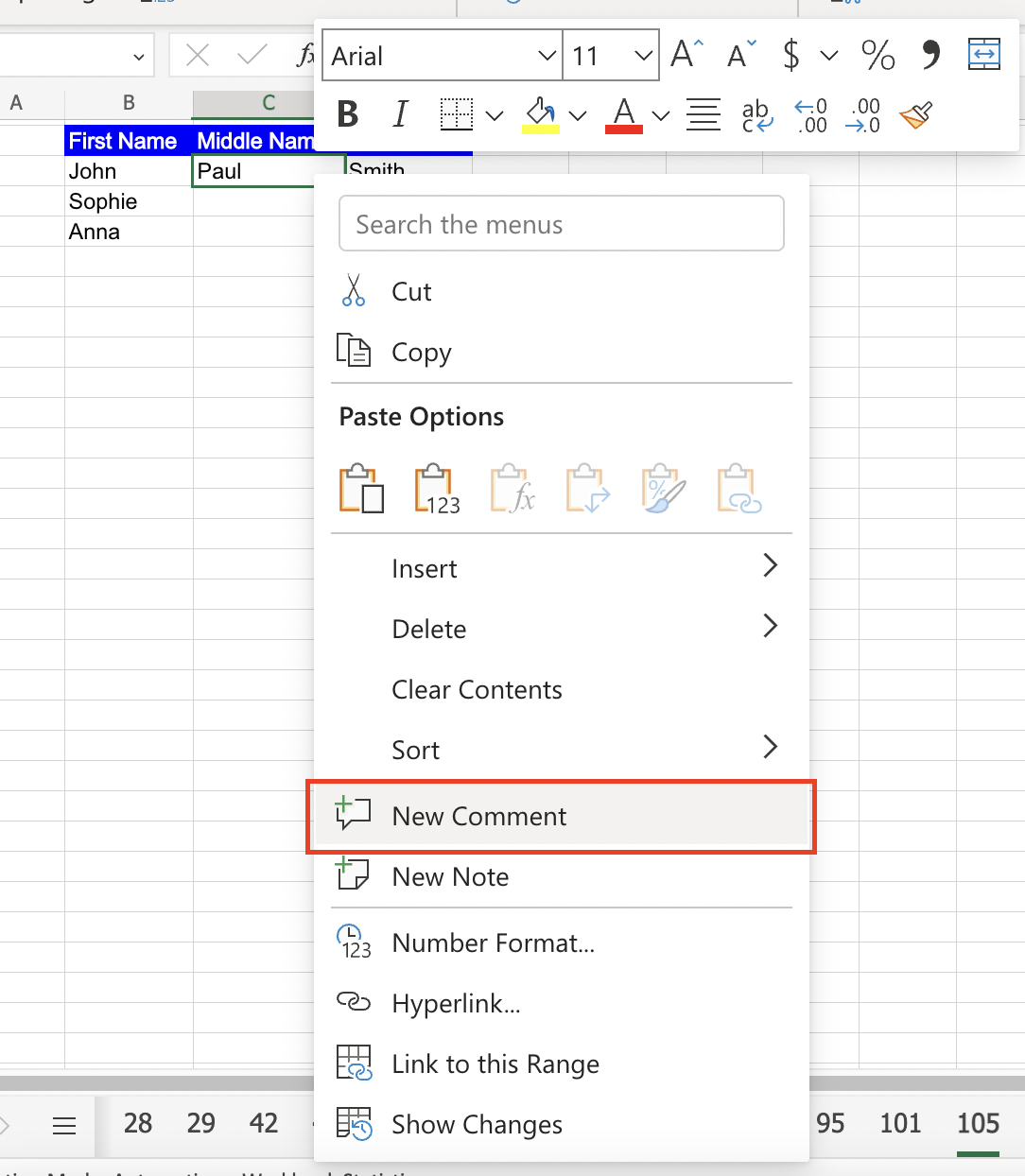This screenshot has width=1025, height=1176.
Task: Expand the Insert submenu chevron
Action: (x=771, y=565)
